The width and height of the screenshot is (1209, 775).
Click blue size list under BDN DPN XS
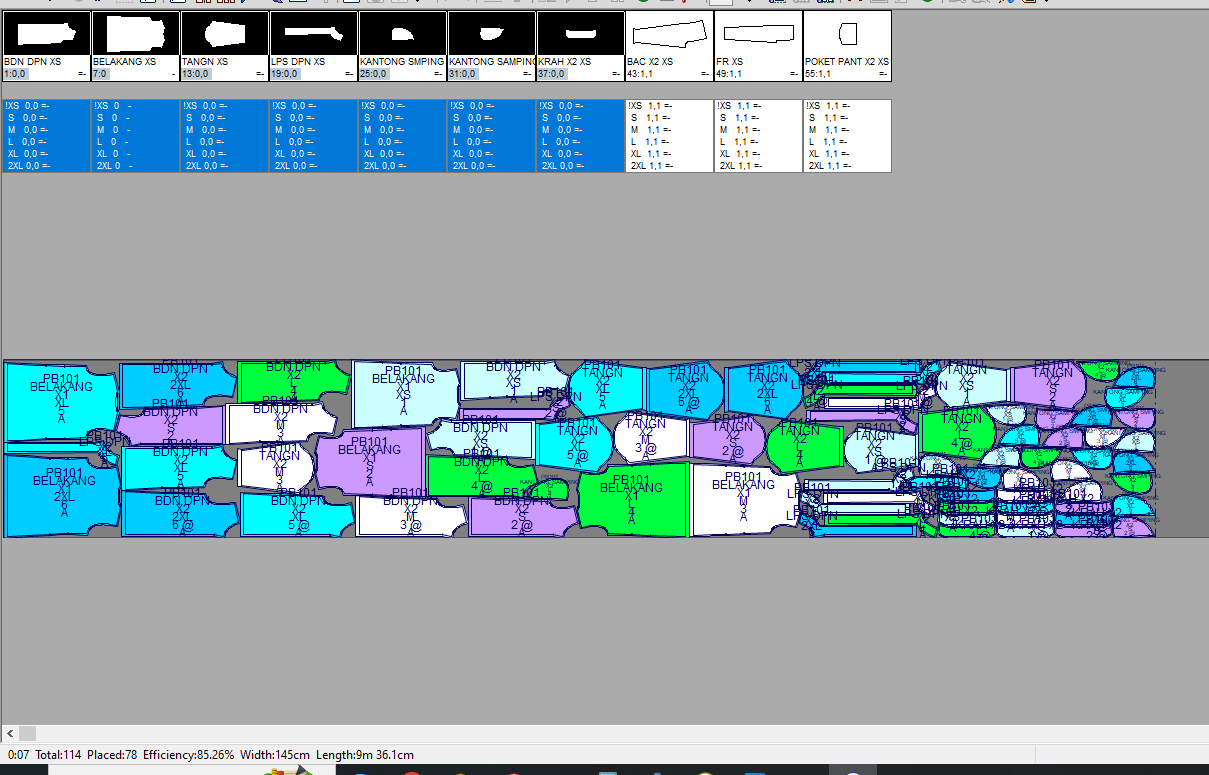point(46,136)
